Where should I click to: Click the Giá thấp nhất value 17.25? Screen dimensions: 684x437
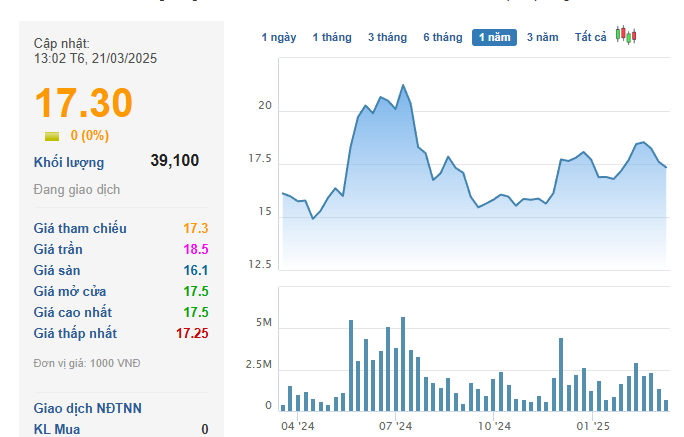[192, 333]
